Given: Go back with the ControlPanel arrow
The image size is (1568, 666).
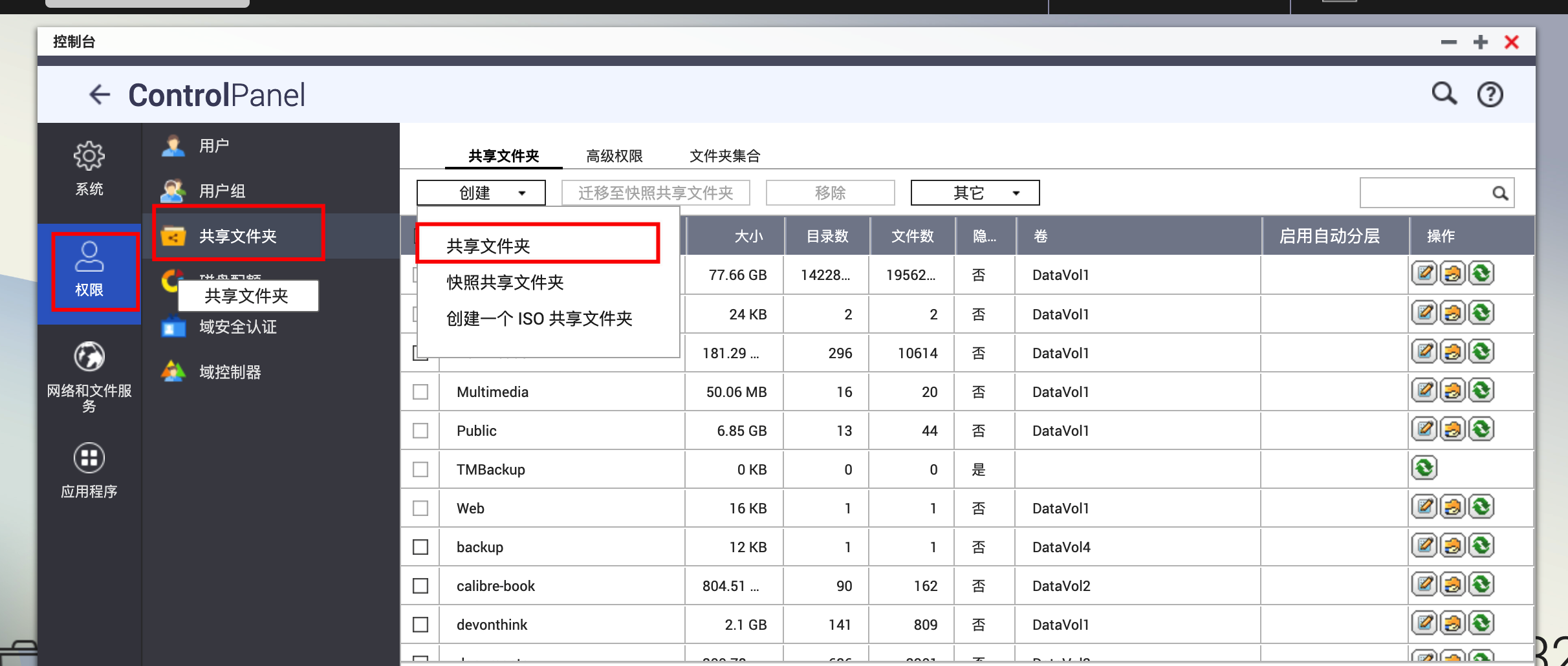Looking at the screenshot, I should tap(100, 94).
